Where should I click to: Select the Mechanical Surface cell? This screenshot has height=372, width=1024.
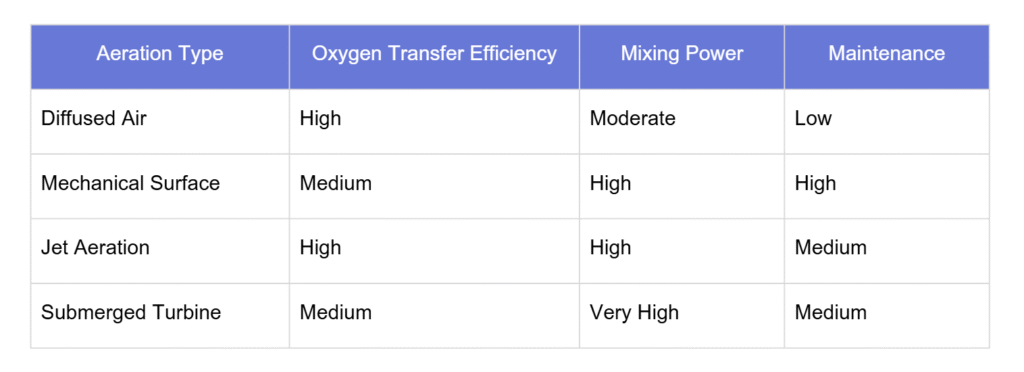pyautogui.click(x=160, y=186)
